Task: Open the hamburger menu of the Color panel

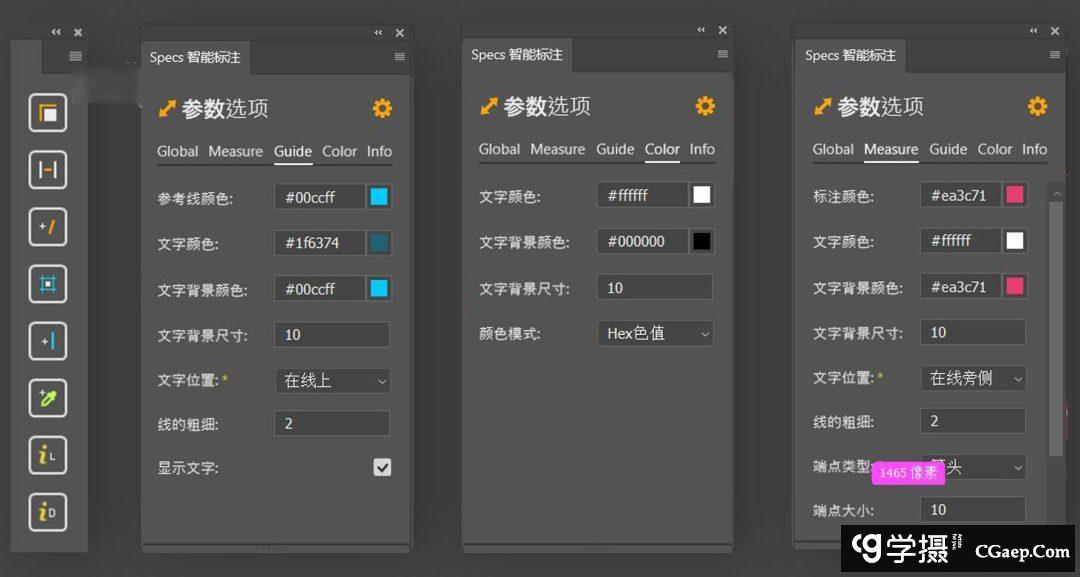Action: (722, 55)
